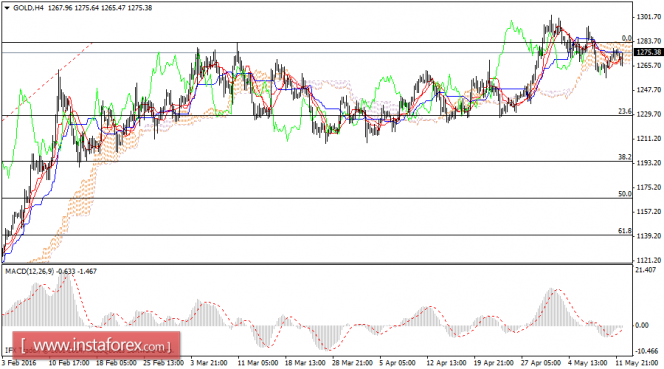Click the GOLD,H4 chart title text
Viewport: 664px width, 369px height.
click(28, 8)
